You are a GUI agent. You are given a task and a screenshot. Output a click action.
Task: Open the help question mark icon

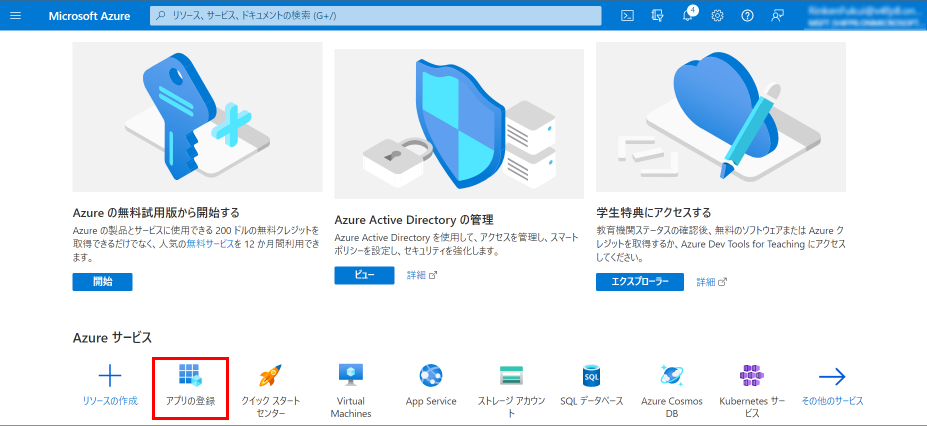(747, 16)
